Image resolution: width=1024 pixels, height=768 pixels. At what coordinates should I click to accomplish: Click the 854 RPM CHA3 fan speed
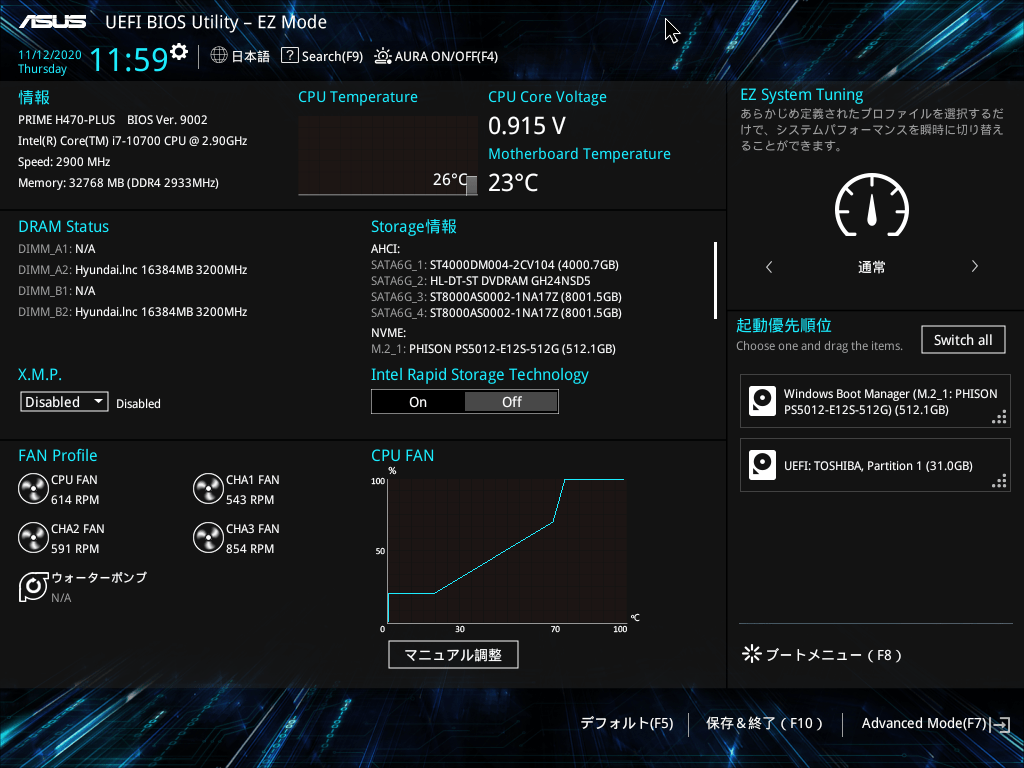[x=250, y=549]
